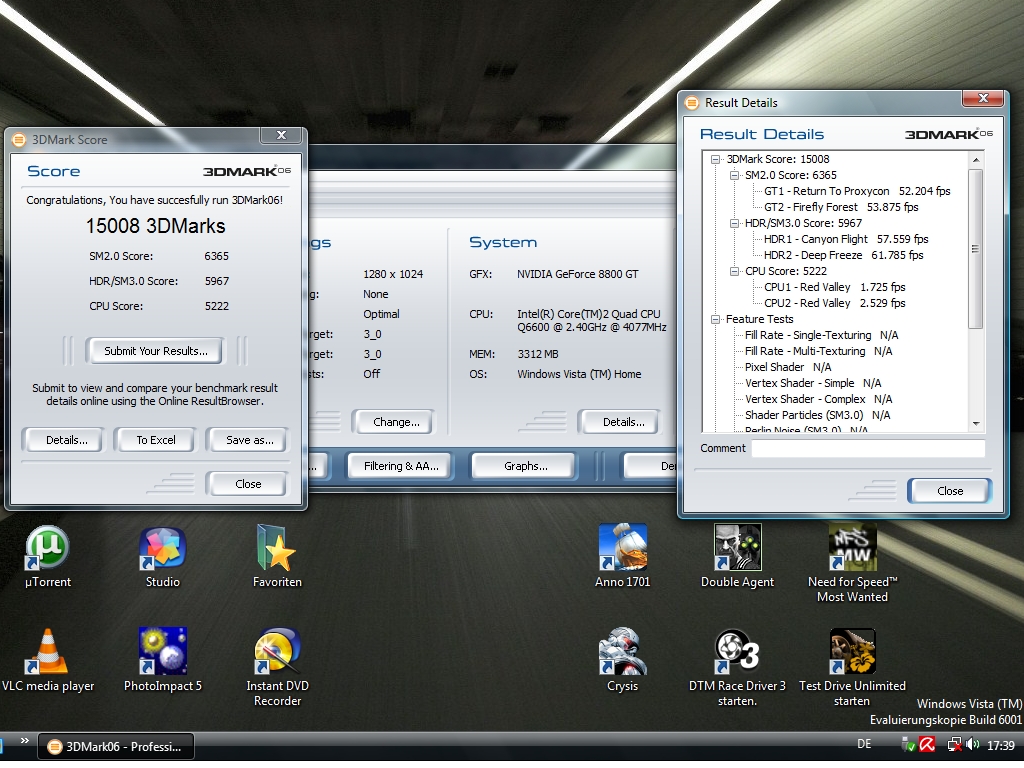Viewport: 1024px width, 768px height.
Task: Select CPU2 - Red Valley row
Action: (x=835, y=303)
